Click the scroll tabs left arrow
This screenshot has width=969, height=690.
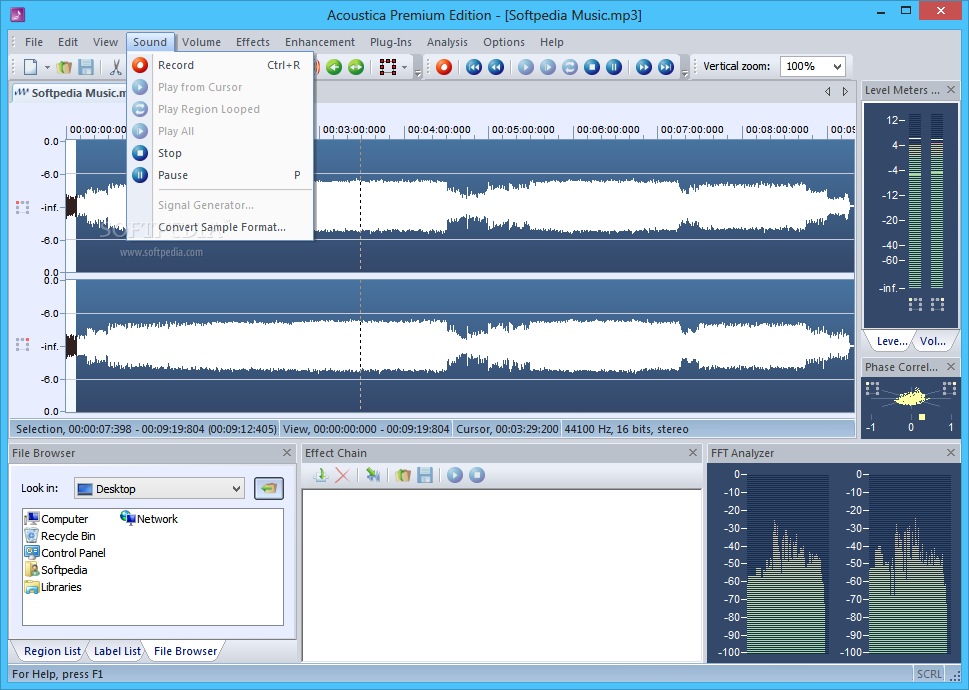[x=827, y=91]
